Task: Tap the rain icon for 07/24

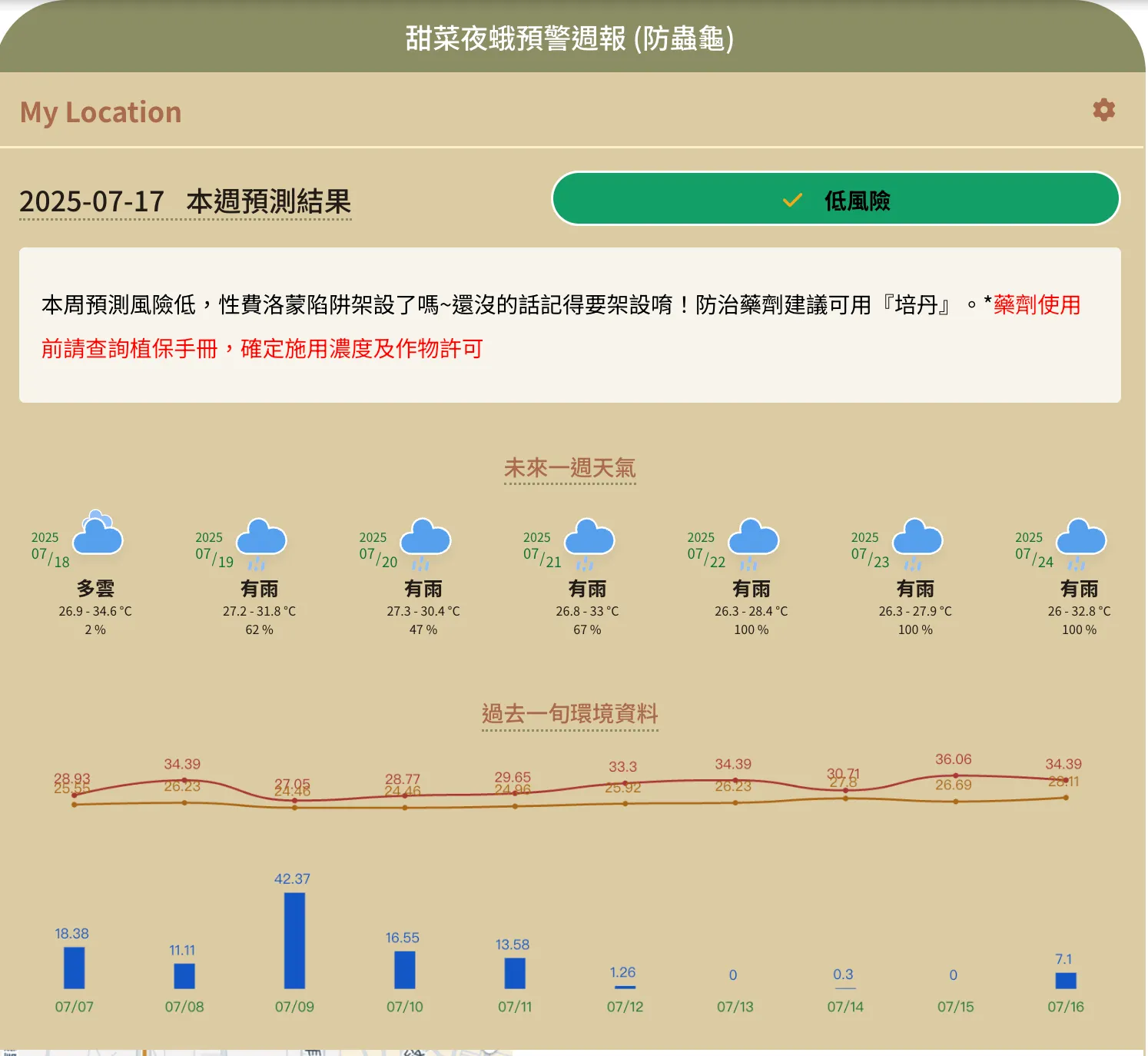Action: click(x=1080, y=541)
